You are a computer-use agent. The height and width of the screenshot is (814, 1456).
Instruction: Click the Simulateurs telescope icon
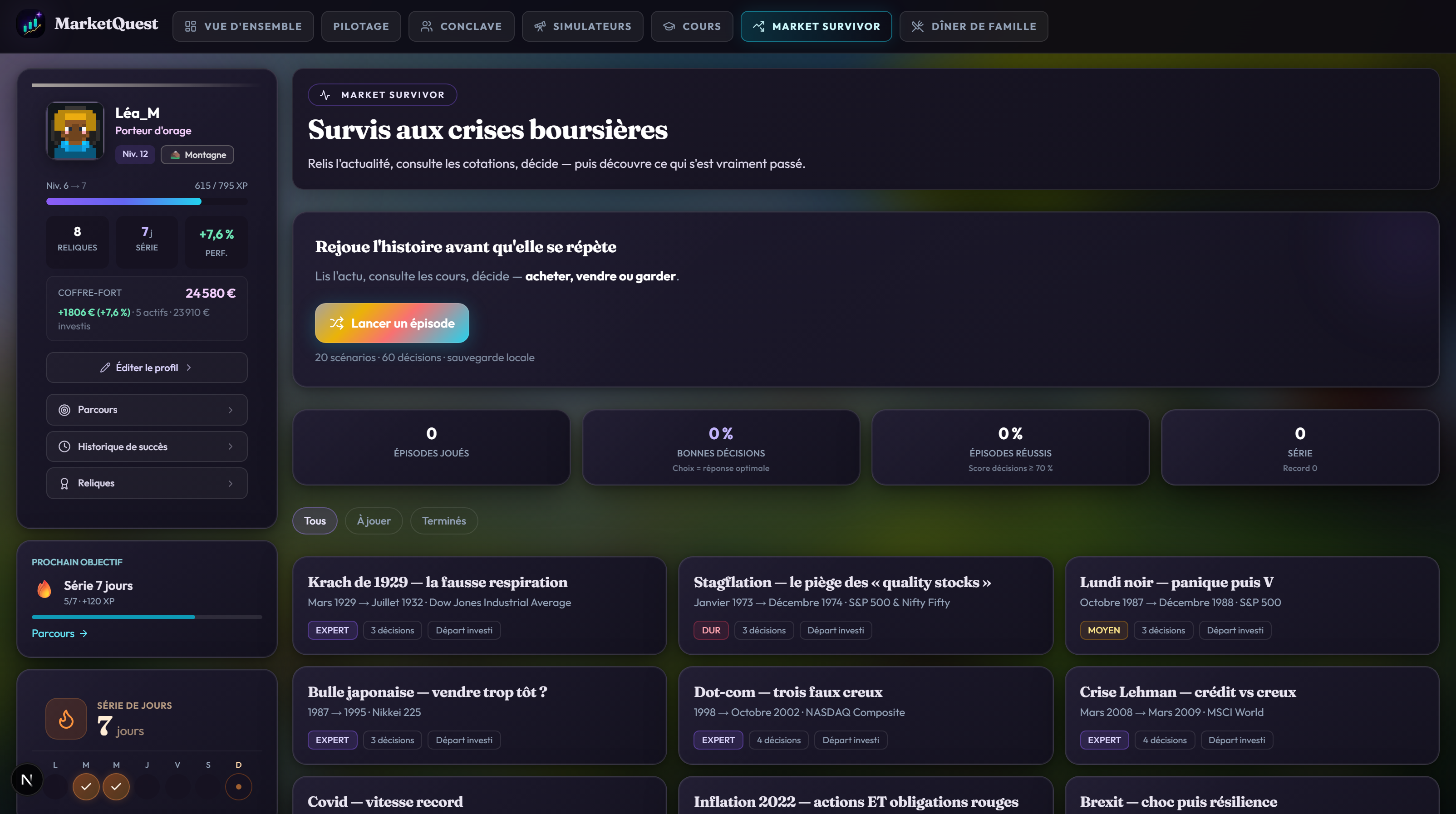[x=540, y=27]
